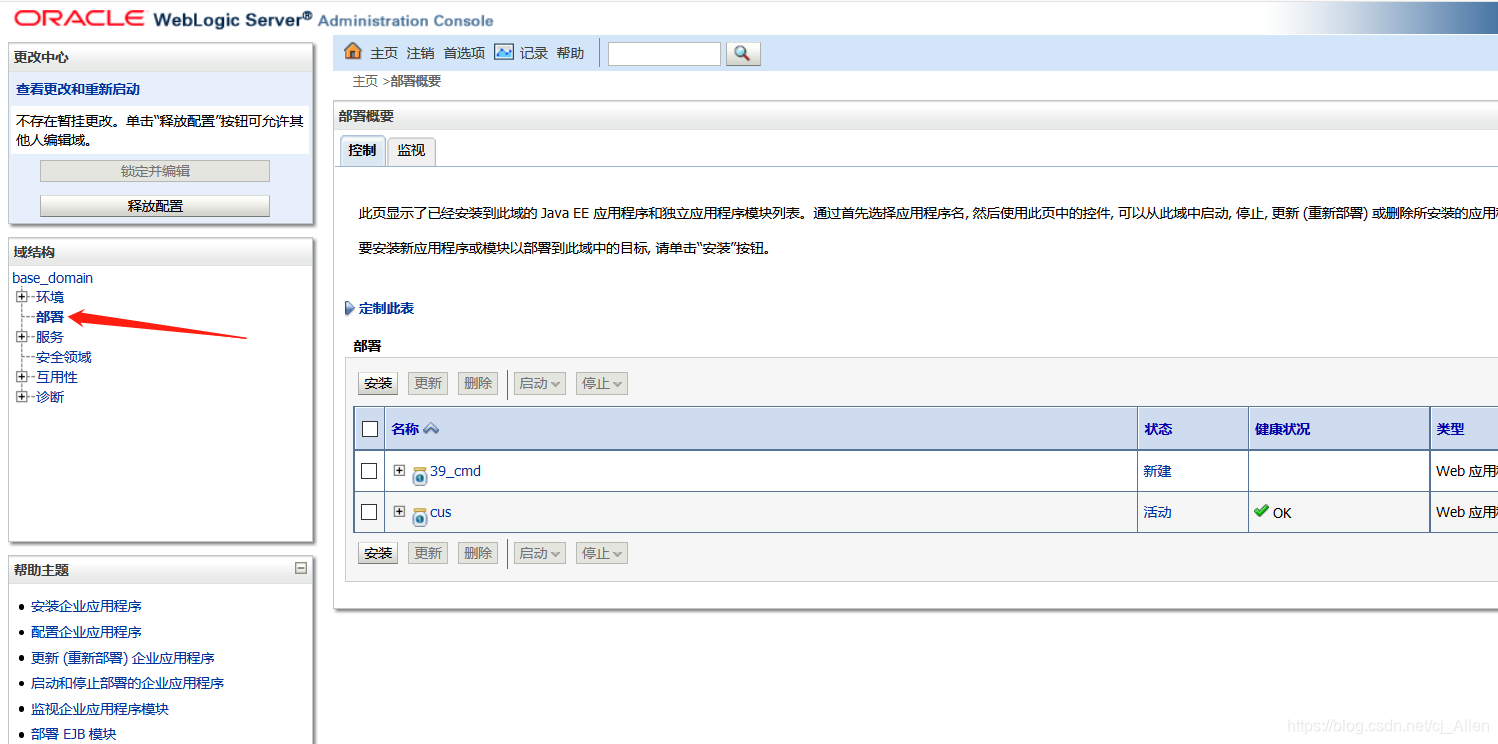This screenshot has width=1498, height=744.
Task: Open help topic 监视企业应用程序模块
Action: point(100,709)
